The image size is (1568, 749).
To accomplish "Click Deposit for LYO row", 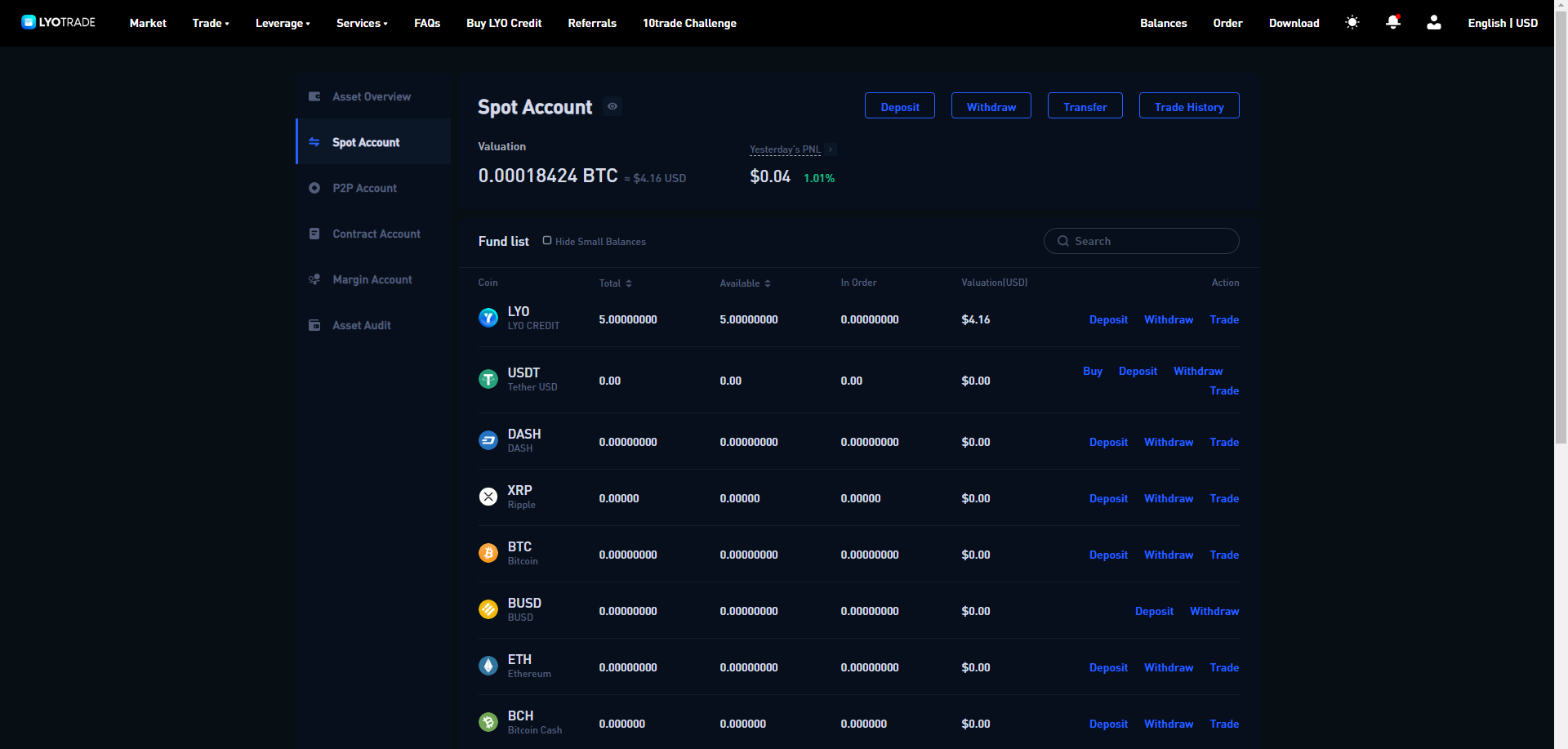I will click(1108, 319).
